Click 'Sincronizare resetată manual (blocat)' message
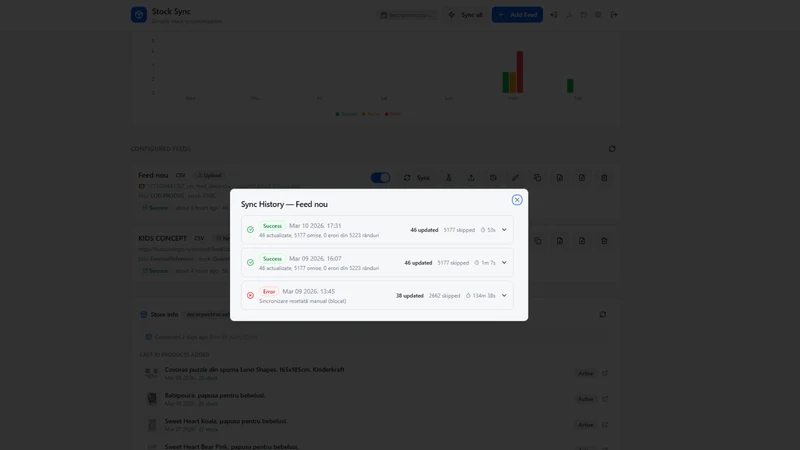 point(303,301)
